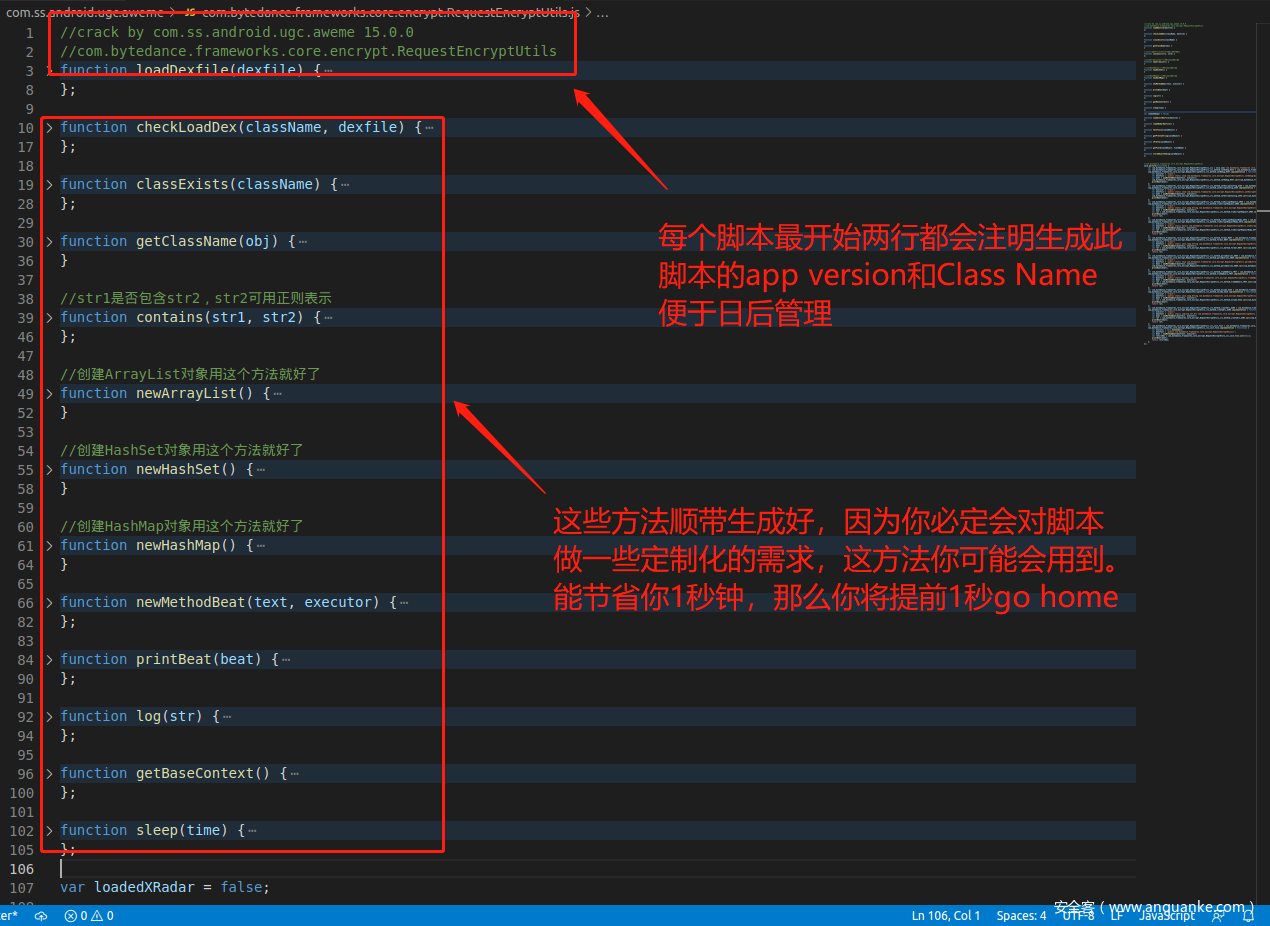Click the code minimap preview

[1200, 180]
